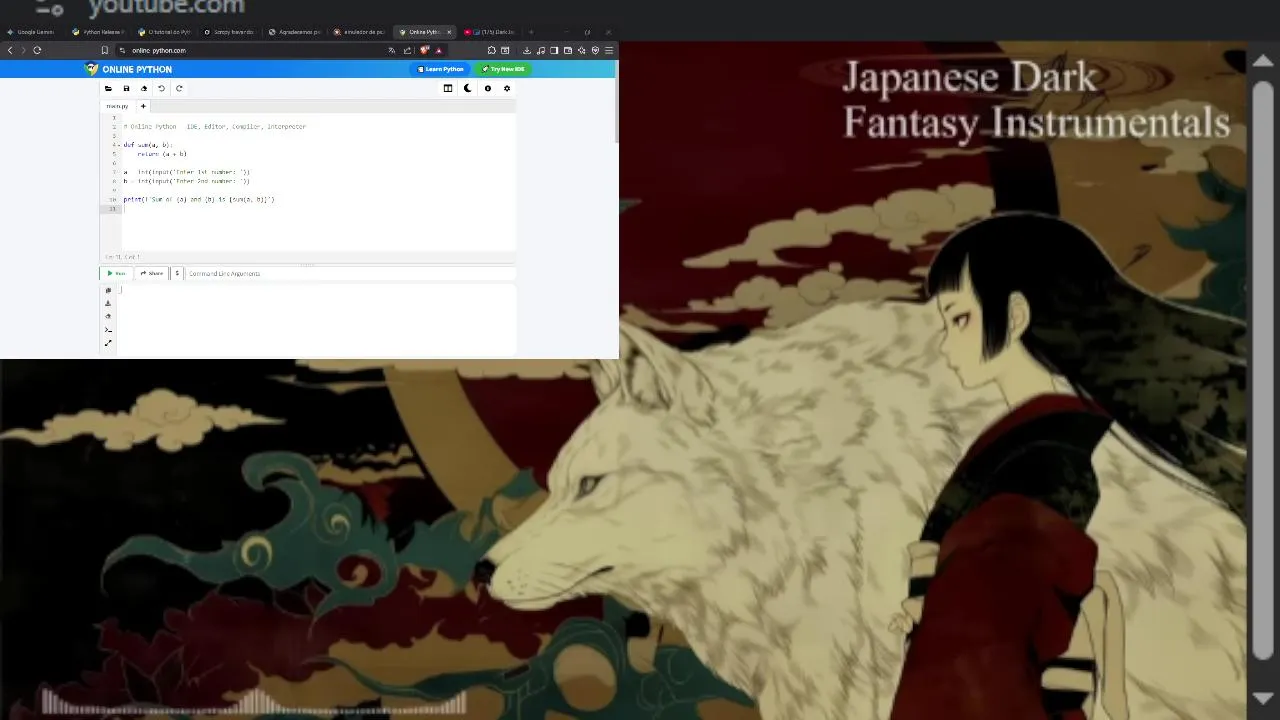
Task: Share the code
Action: point(152,273)
